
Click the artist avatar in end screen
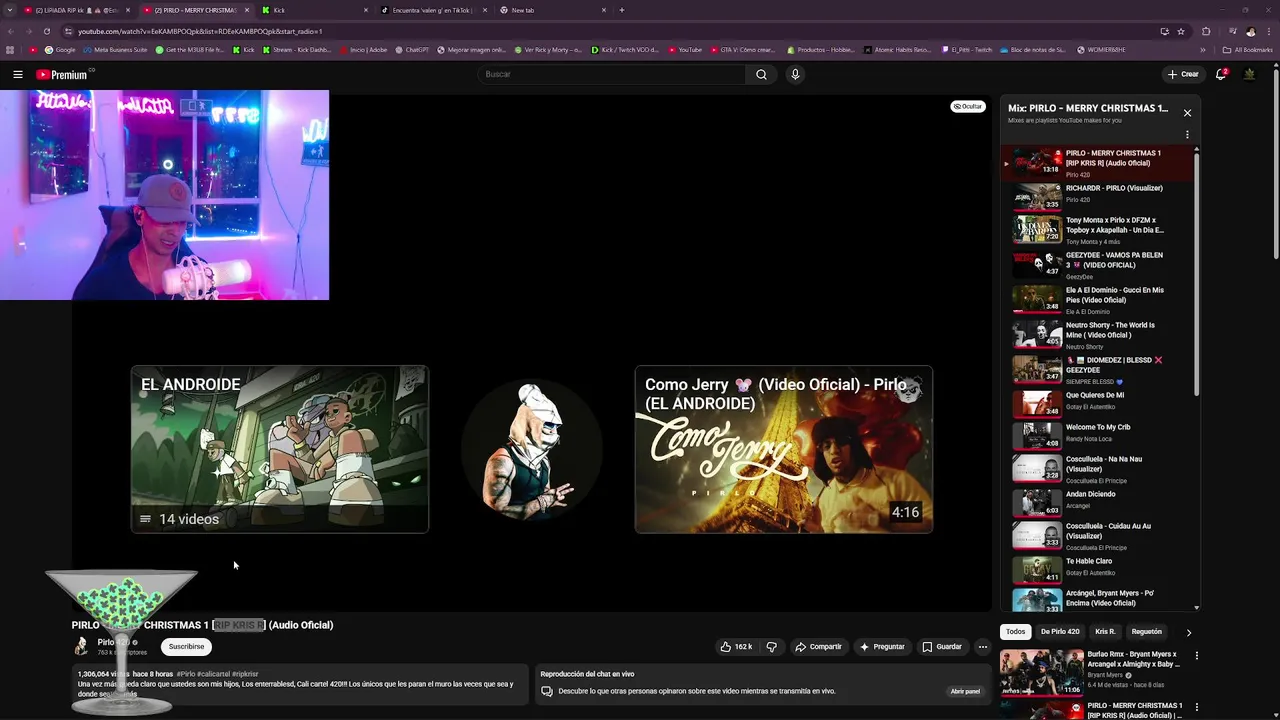tap(531, 449)
